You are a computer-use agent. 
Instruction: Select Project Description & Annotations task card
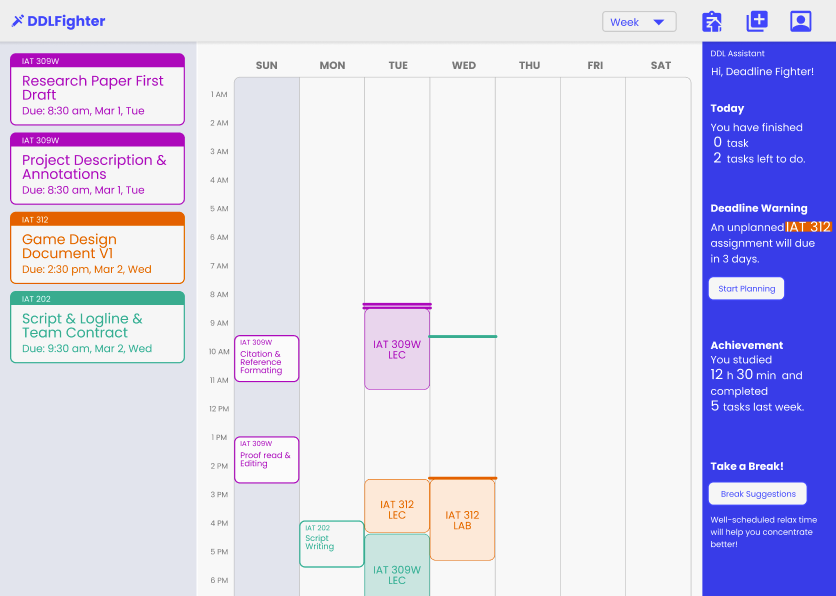point(98,168)
